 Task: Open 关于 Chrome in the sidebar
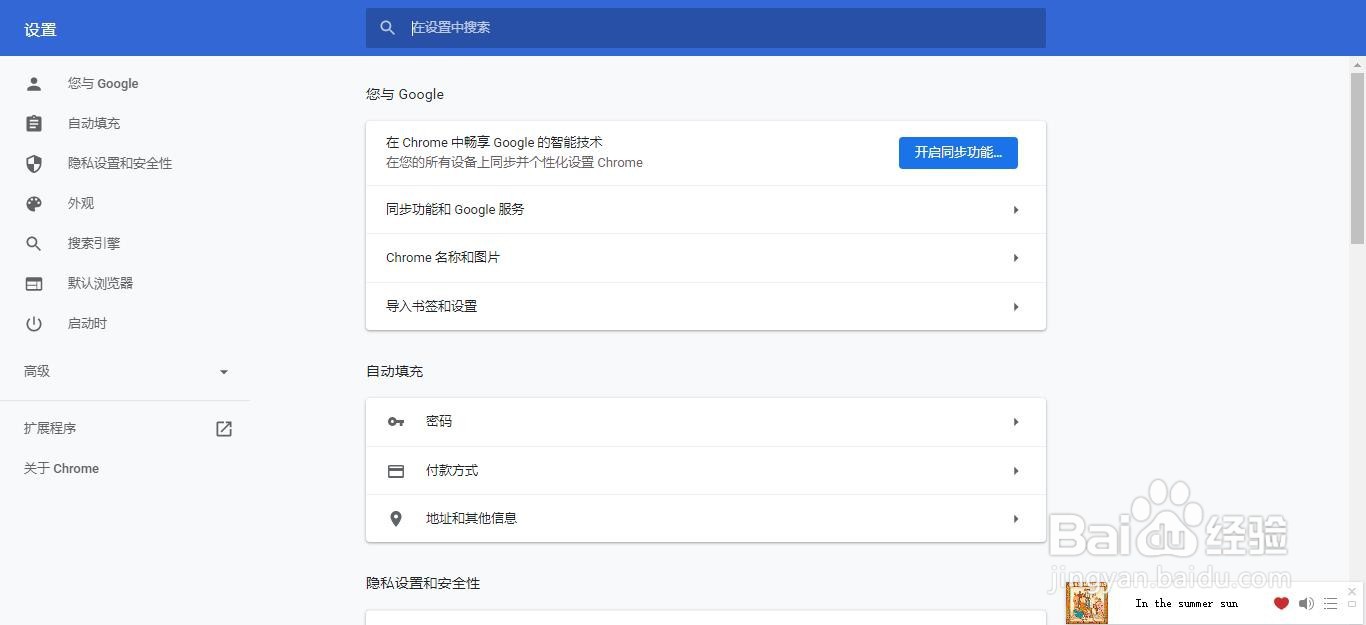61,469
